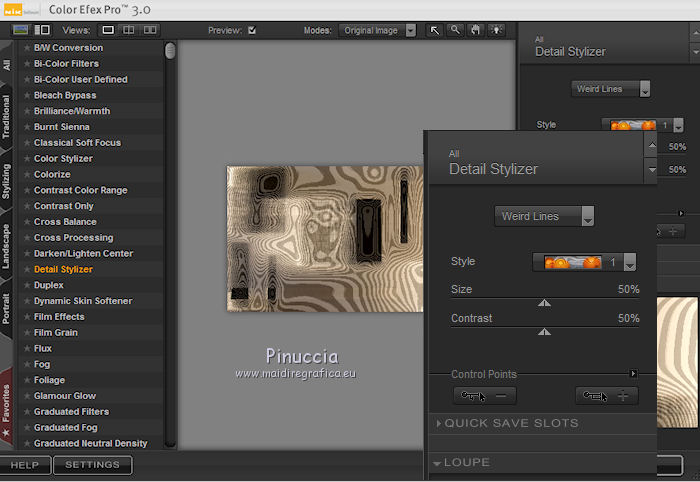Open the SETTINGS button
The height and width of the screenshot is (482, 700).
click(x=92, y=465)
